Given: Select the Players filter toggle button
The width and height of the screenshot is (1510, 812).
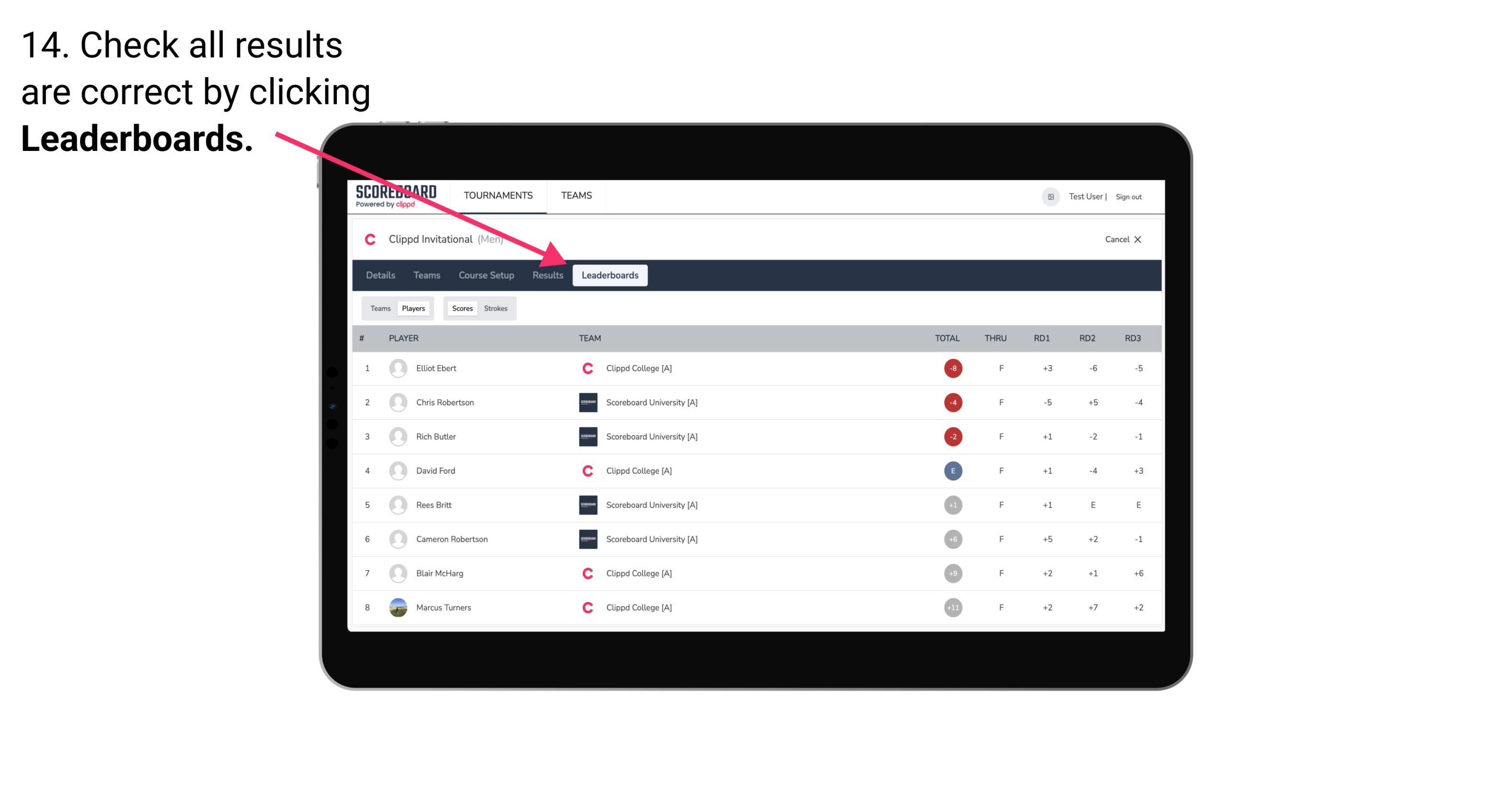Looking at the screenshot, I should (x=413, y=308).
